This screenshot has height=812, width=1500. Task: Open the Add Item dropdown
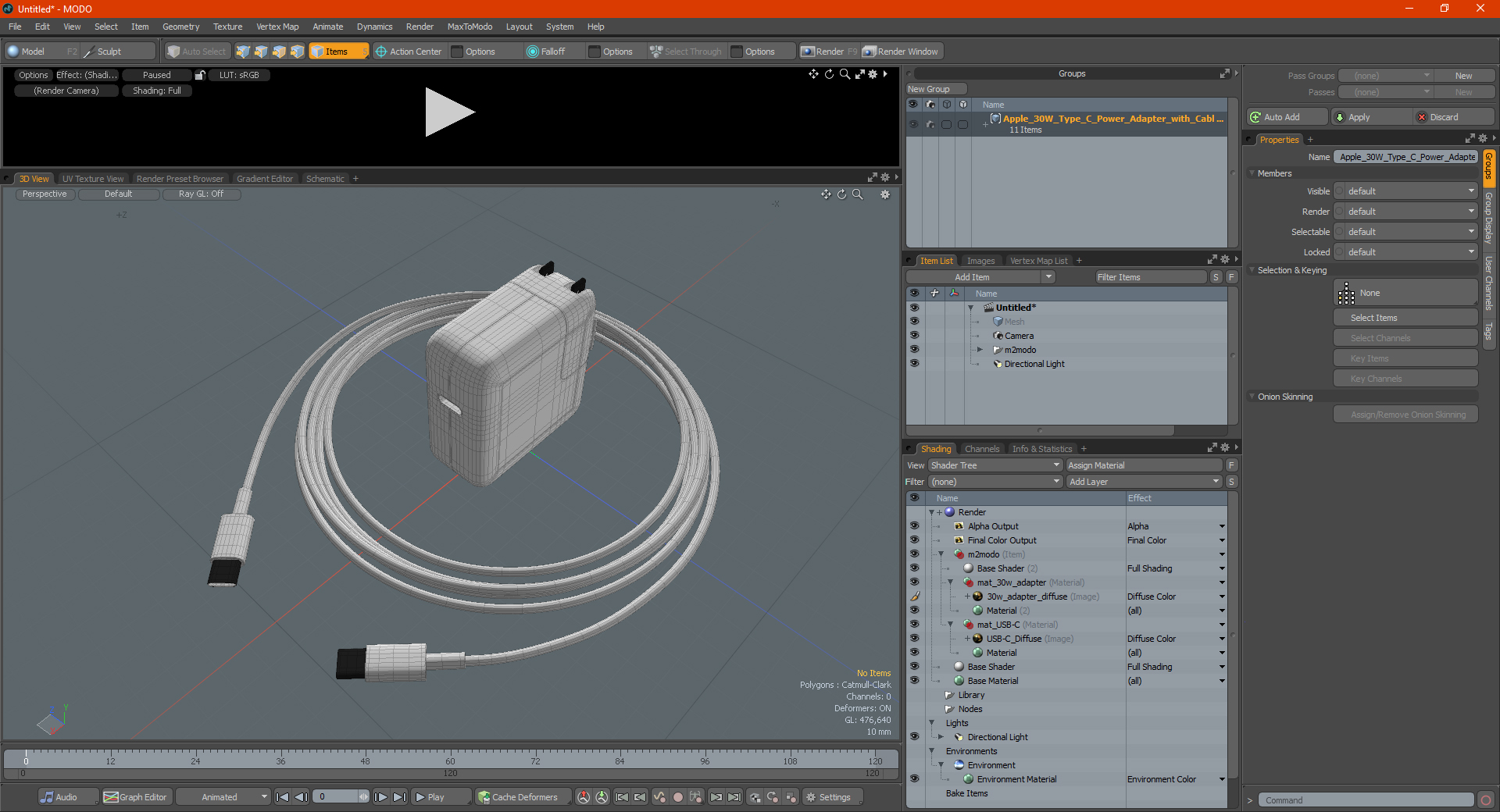[x=980, y=277]
